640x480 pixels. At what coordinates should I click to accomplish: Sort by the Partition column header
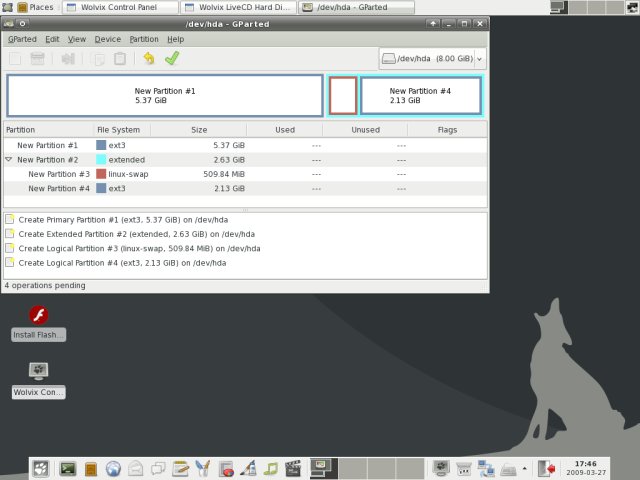tap(48, 130)
